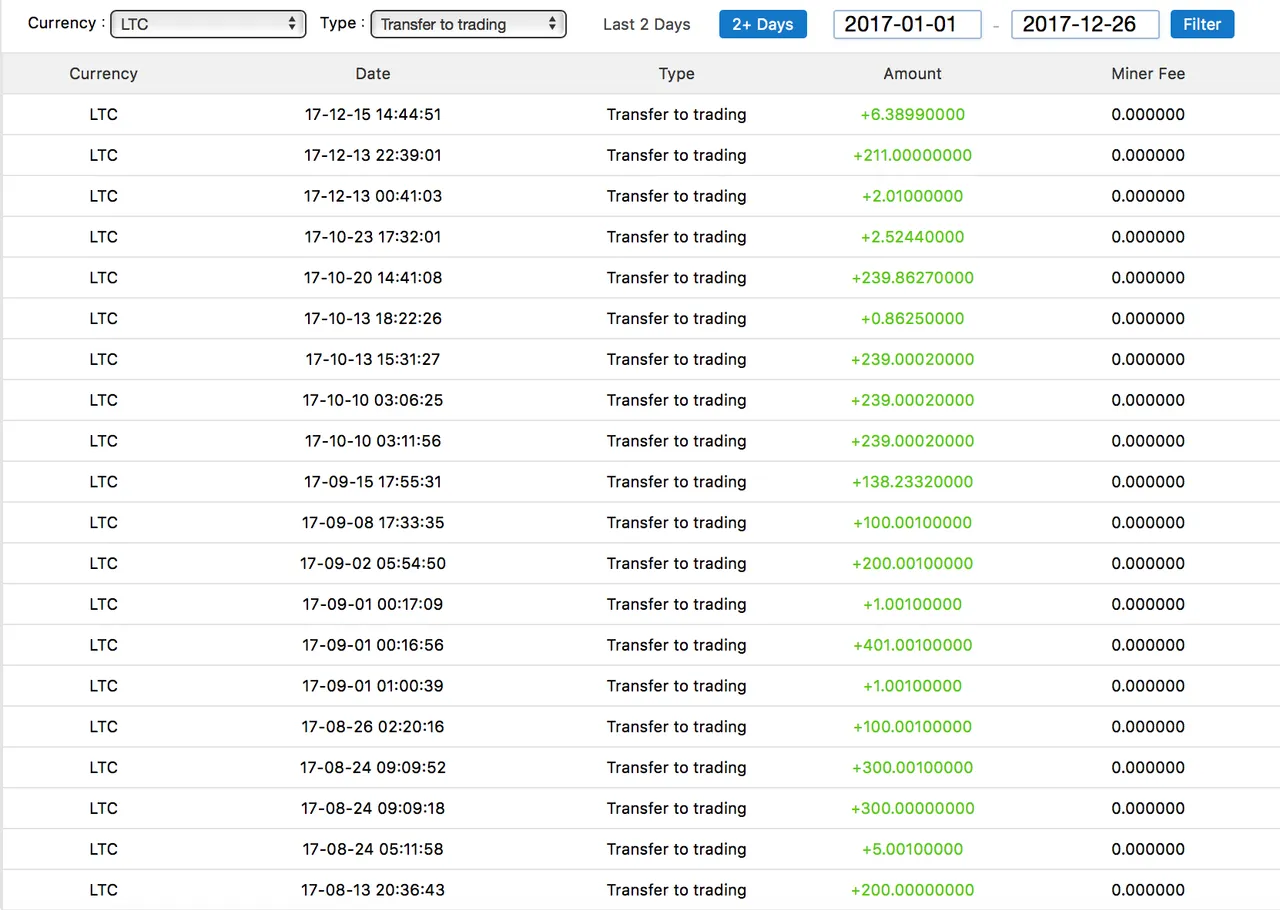Select amount +239.86270000

point(912,278)
